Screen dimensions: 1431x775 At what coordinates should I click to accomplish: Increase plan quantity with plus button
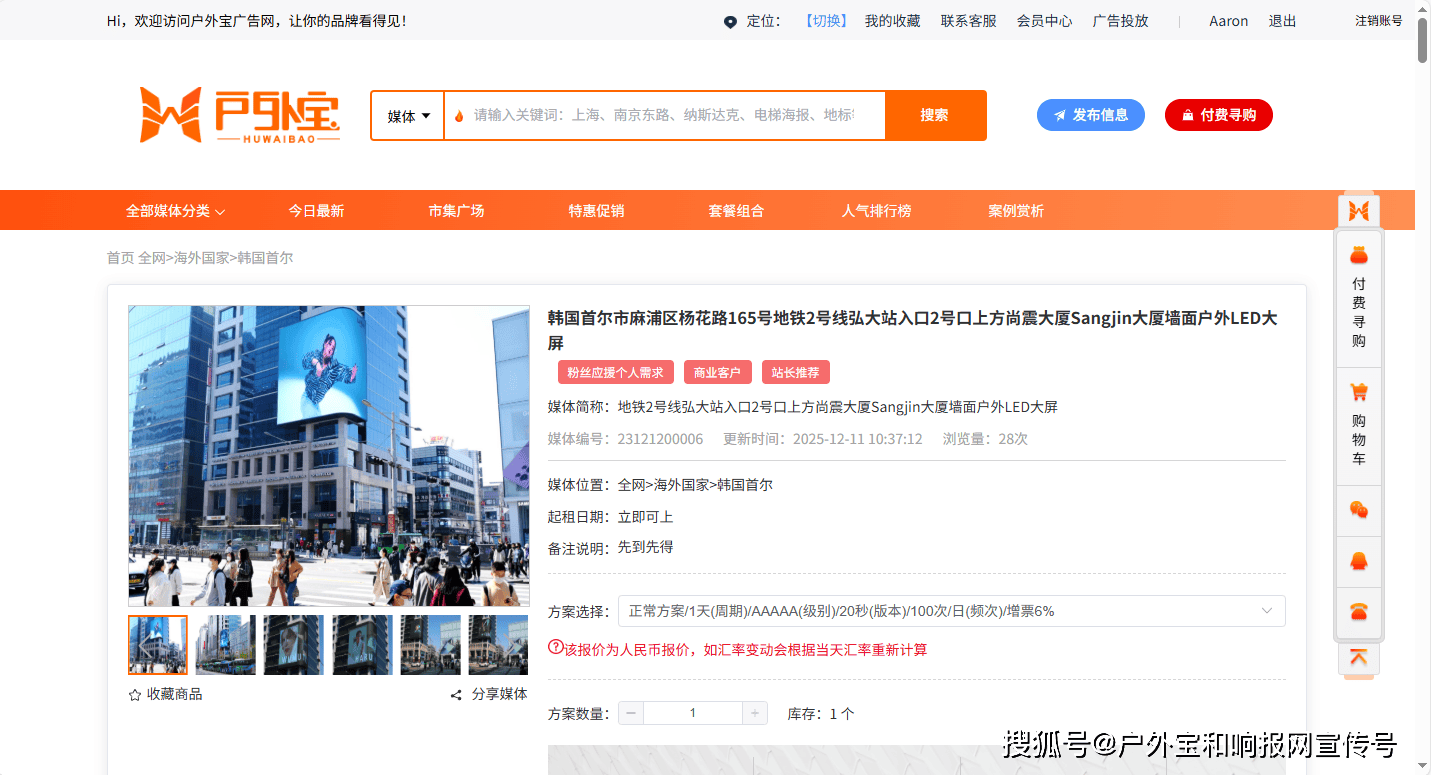(755, 713)
